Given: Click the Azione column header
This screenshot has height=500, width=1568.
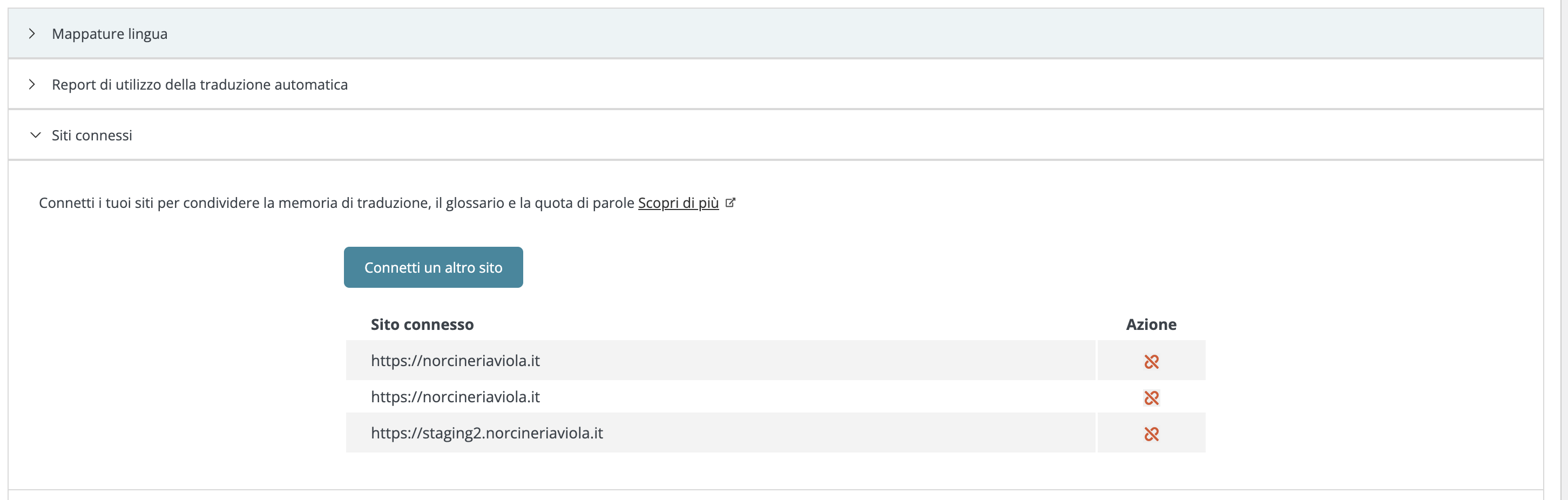Looking at the screenshot, I should [x=1151, y=325].
